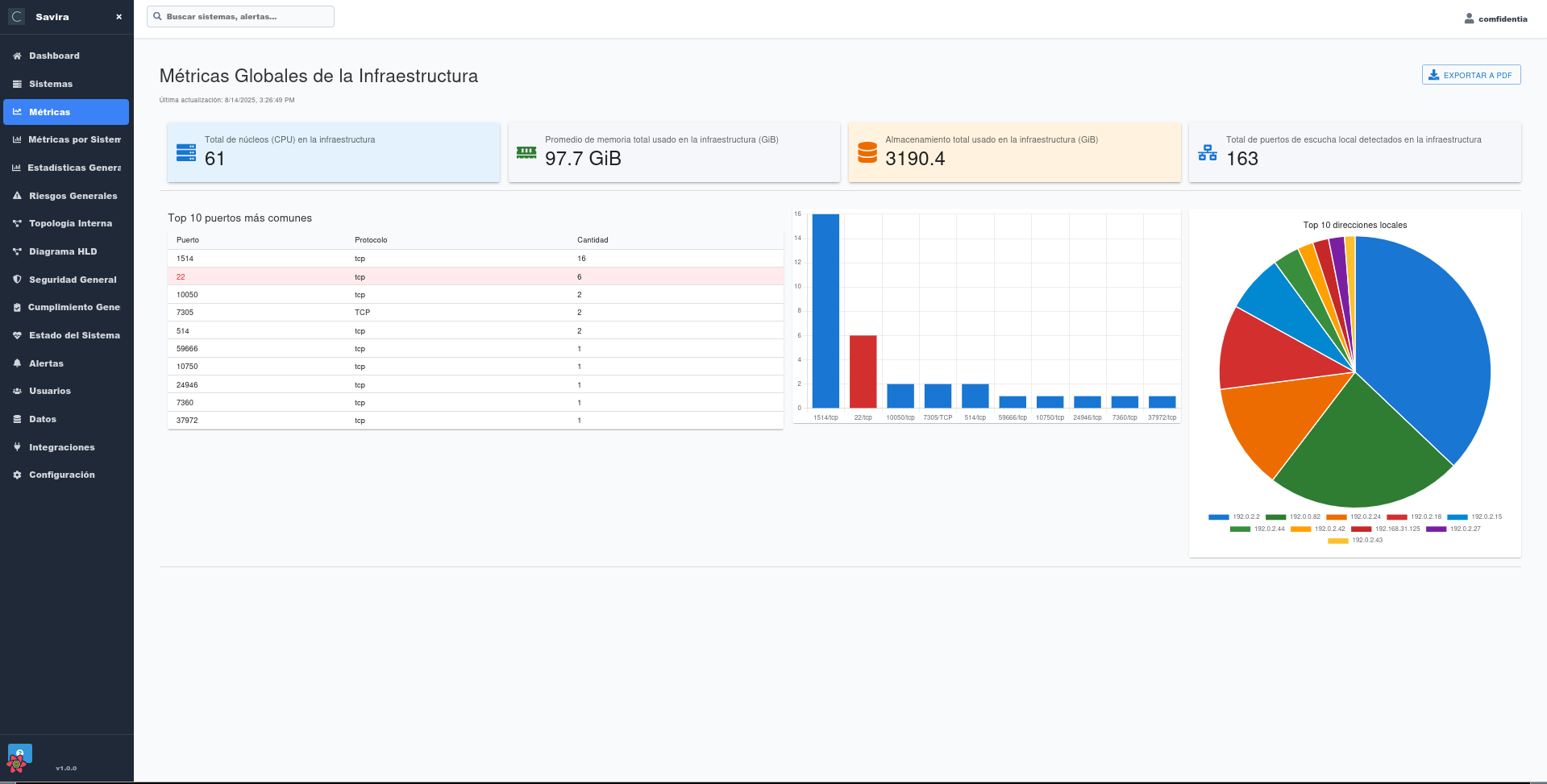
Task: Select the Usuarios sidebar icon
Action: (x=16, y=391)
